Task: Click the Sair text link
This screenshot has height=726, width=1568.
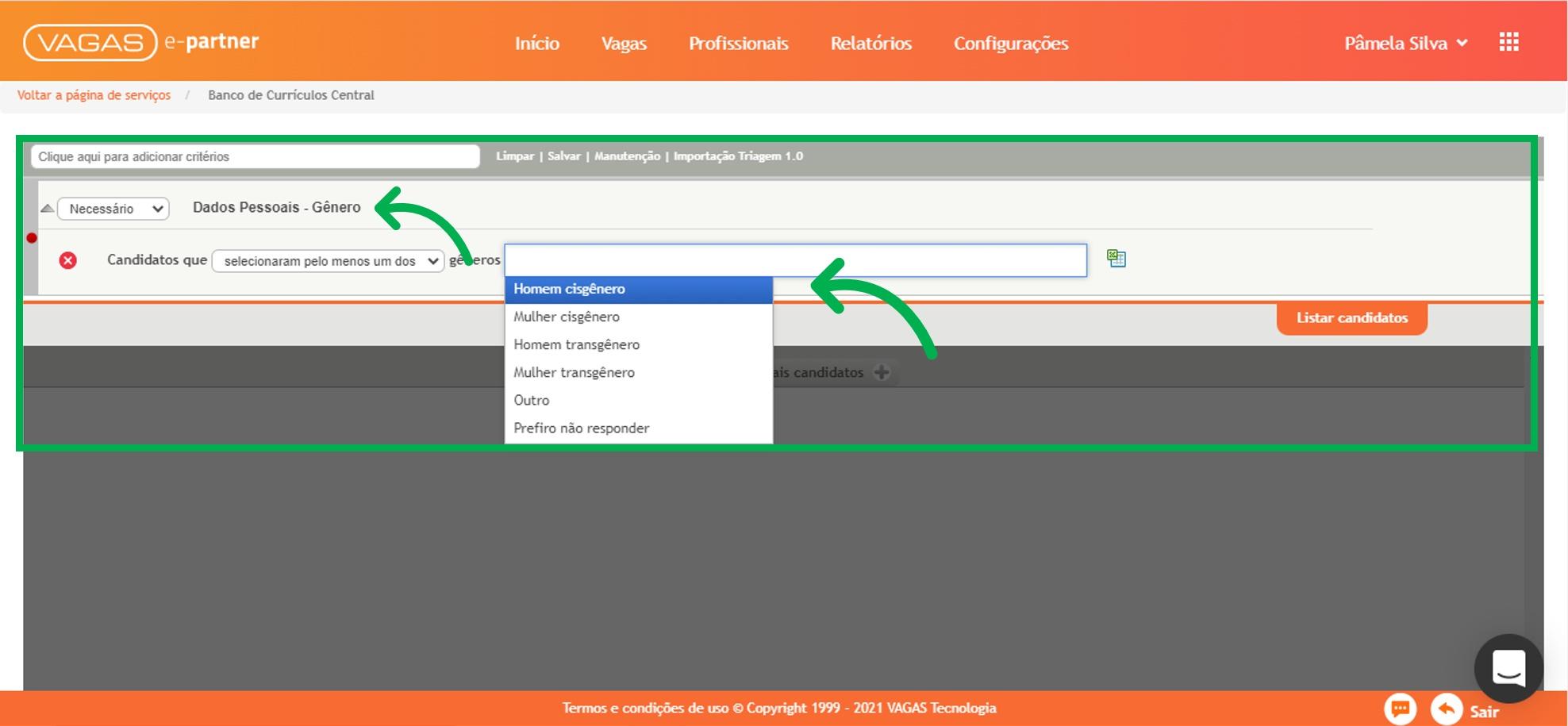Action: (1484, 712)
